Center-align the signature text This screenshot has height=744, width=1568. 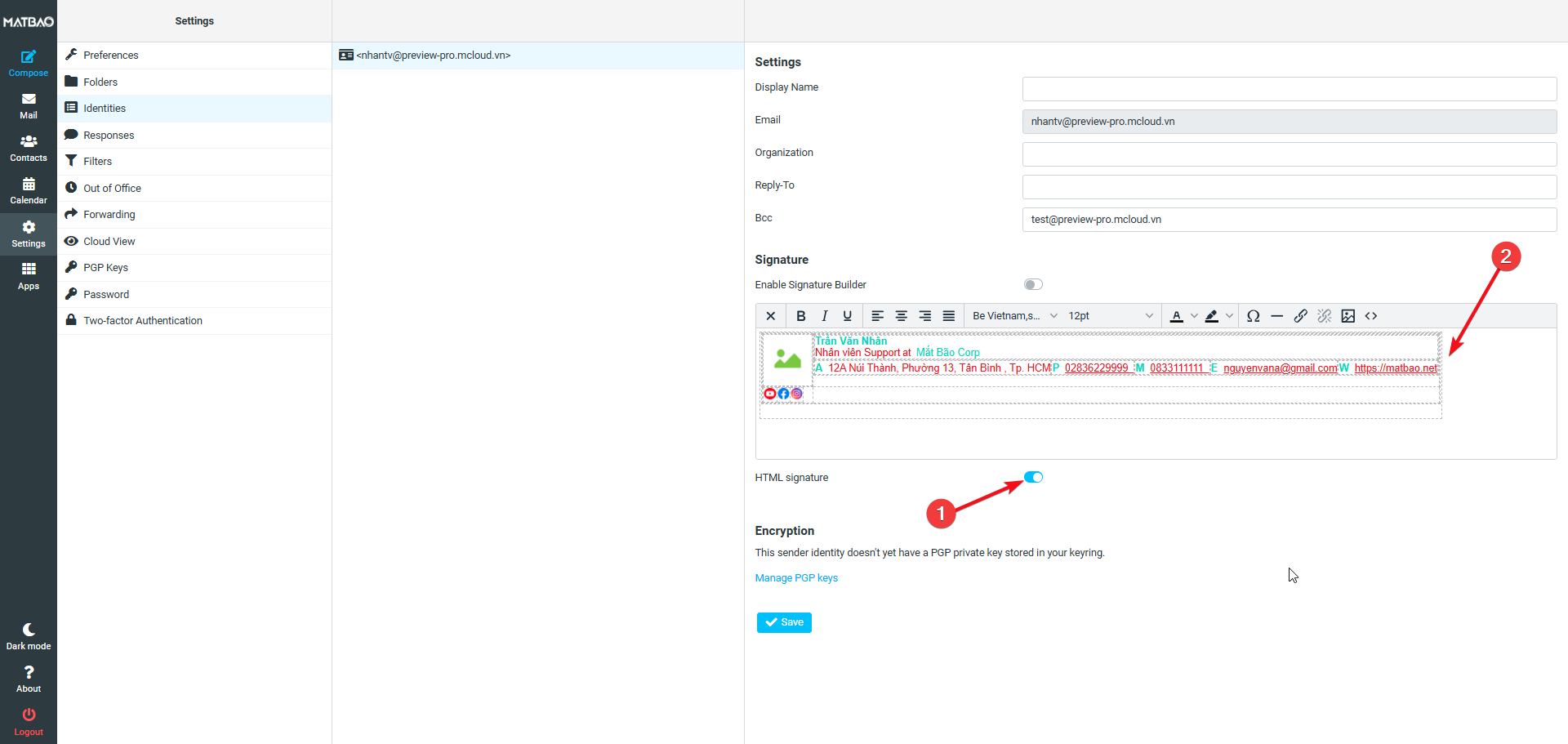901,316
